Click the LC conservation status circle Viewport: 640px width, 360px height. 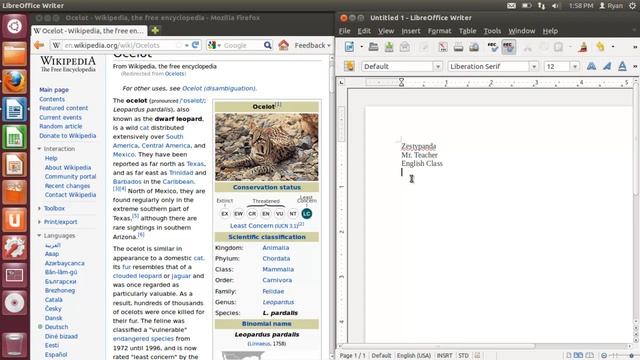(x=307, y=213)
